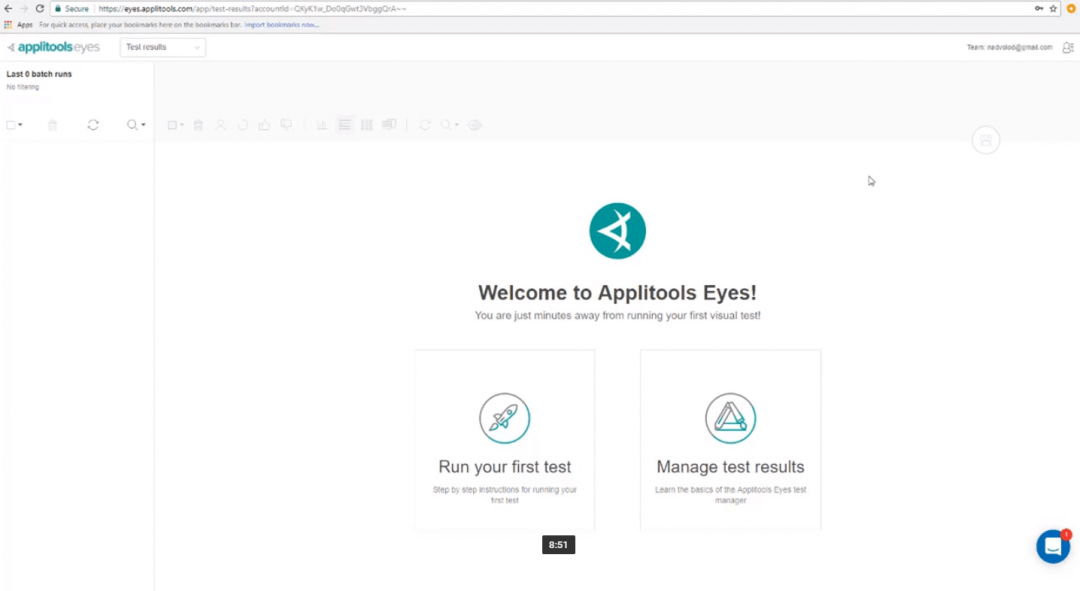This screenshot has height=591, width=1080.
Task: Select the list view layout icon
Action: click(x=344, y=124)
